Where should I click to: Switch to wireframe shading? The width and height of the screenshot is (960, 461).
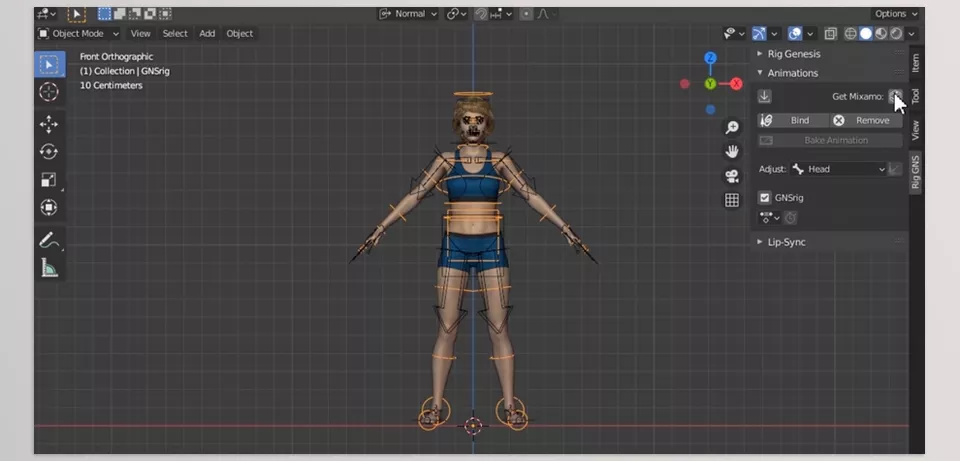tap(850, 34)
